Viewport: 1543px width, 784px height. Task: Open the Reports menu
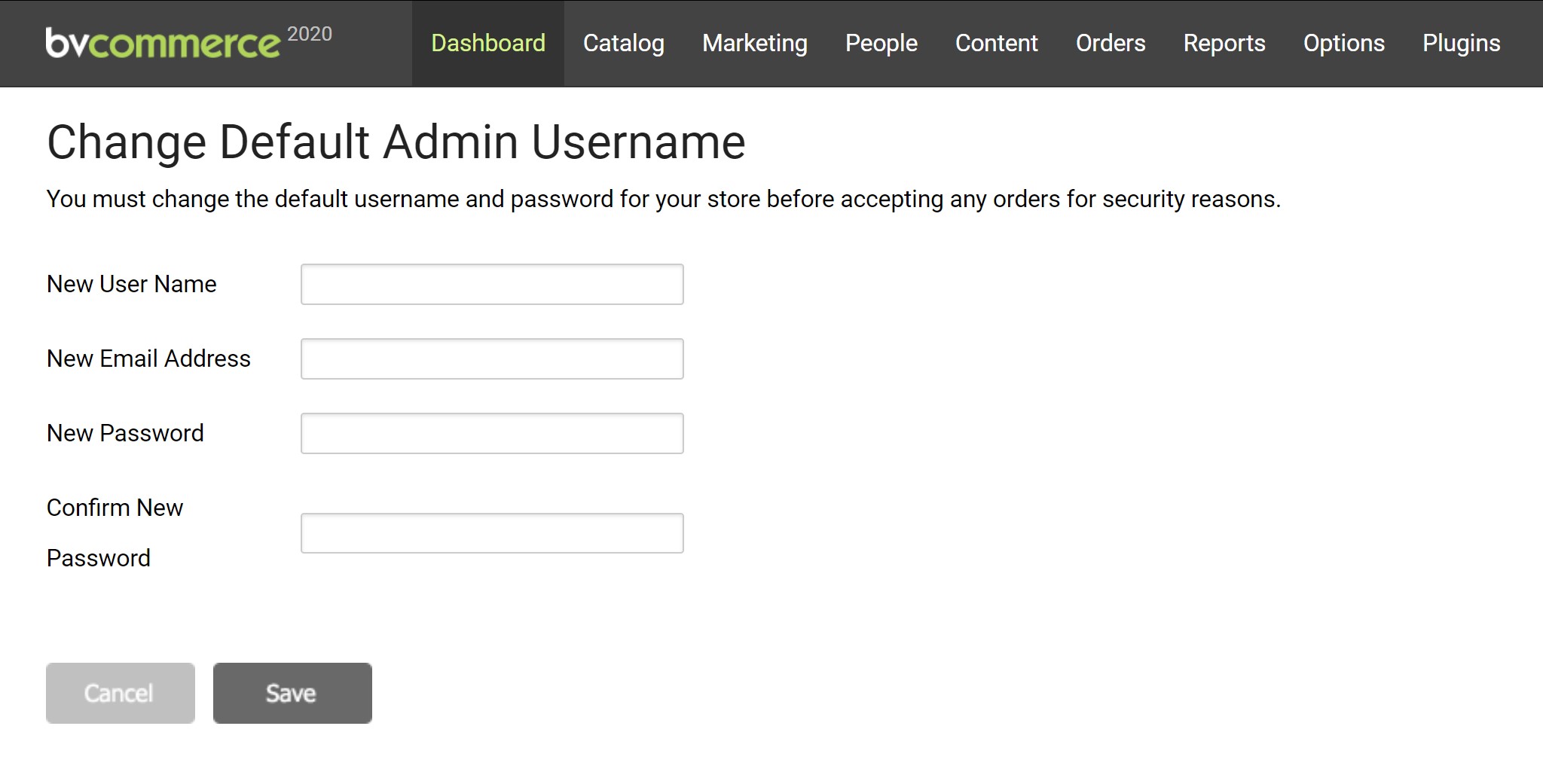point(1224,43)
